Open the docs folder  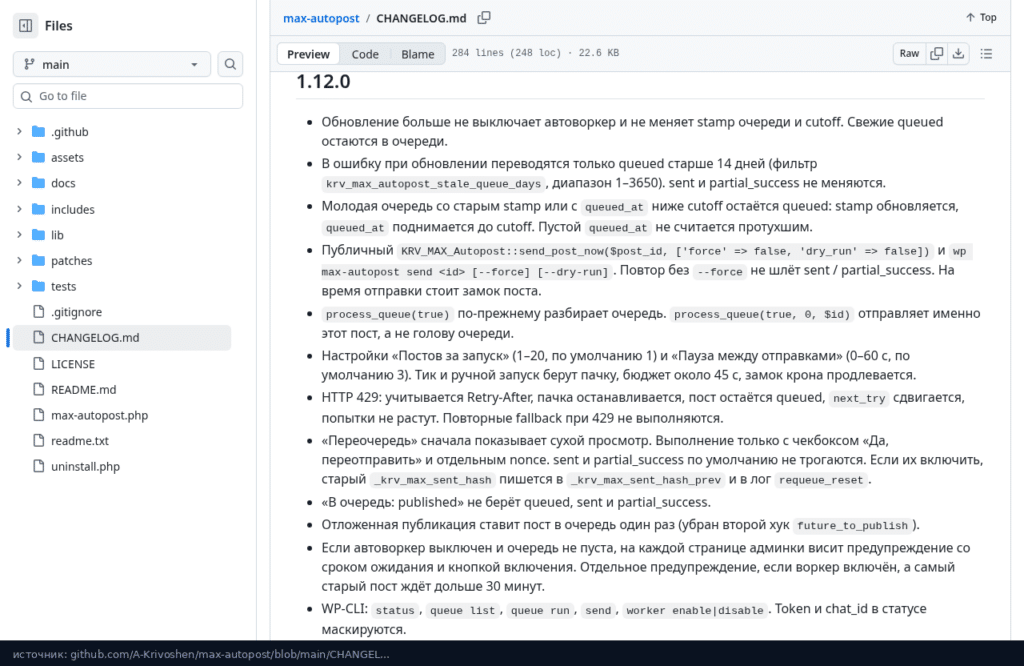tap(63, 183)
